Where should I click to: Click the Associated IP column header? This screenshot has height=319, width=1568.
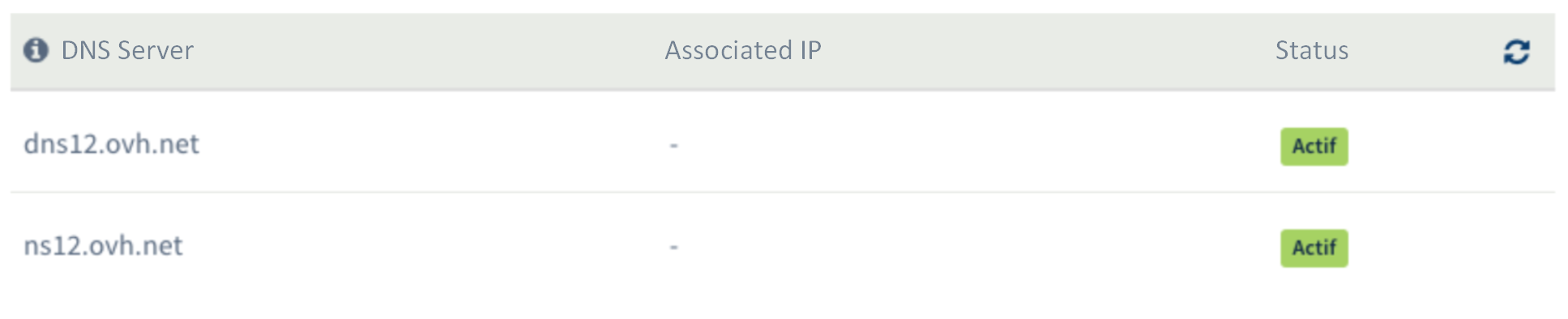click(743, 50)
